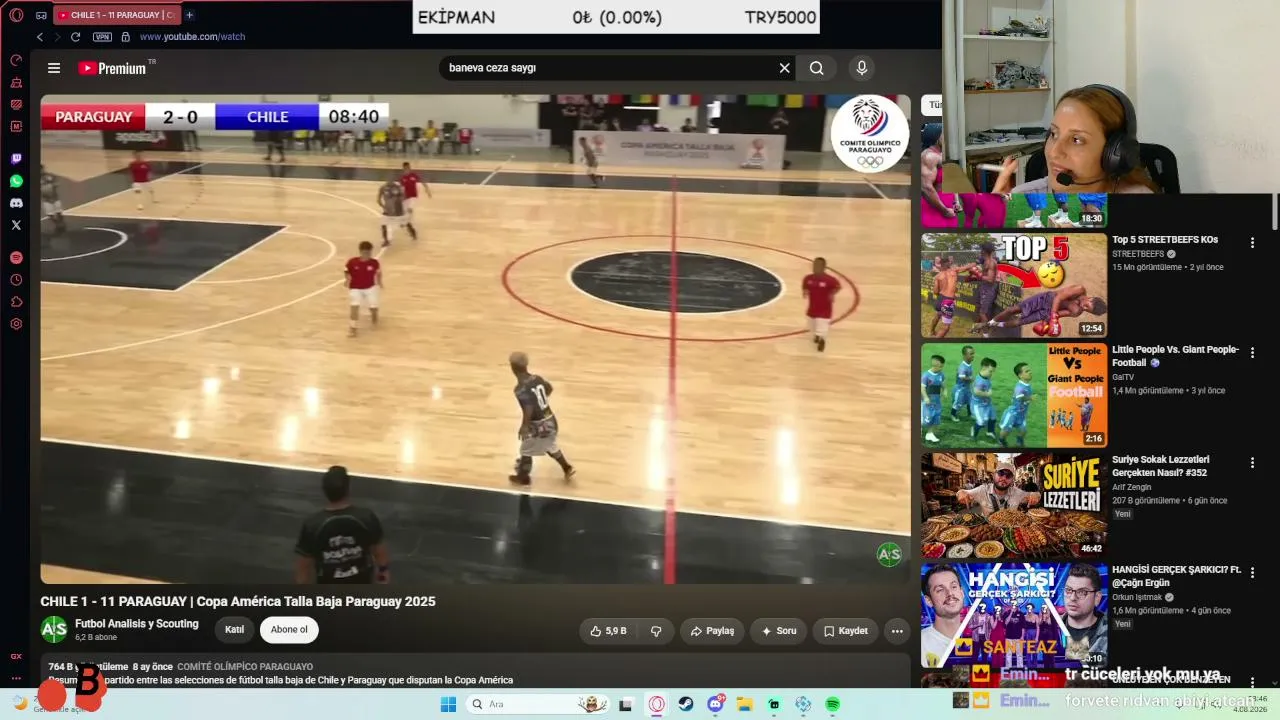Image resolution: width=1280 pixels, height=720 pixels.
Task: Toggle the VPN badge in address bar
Action: 102,37
